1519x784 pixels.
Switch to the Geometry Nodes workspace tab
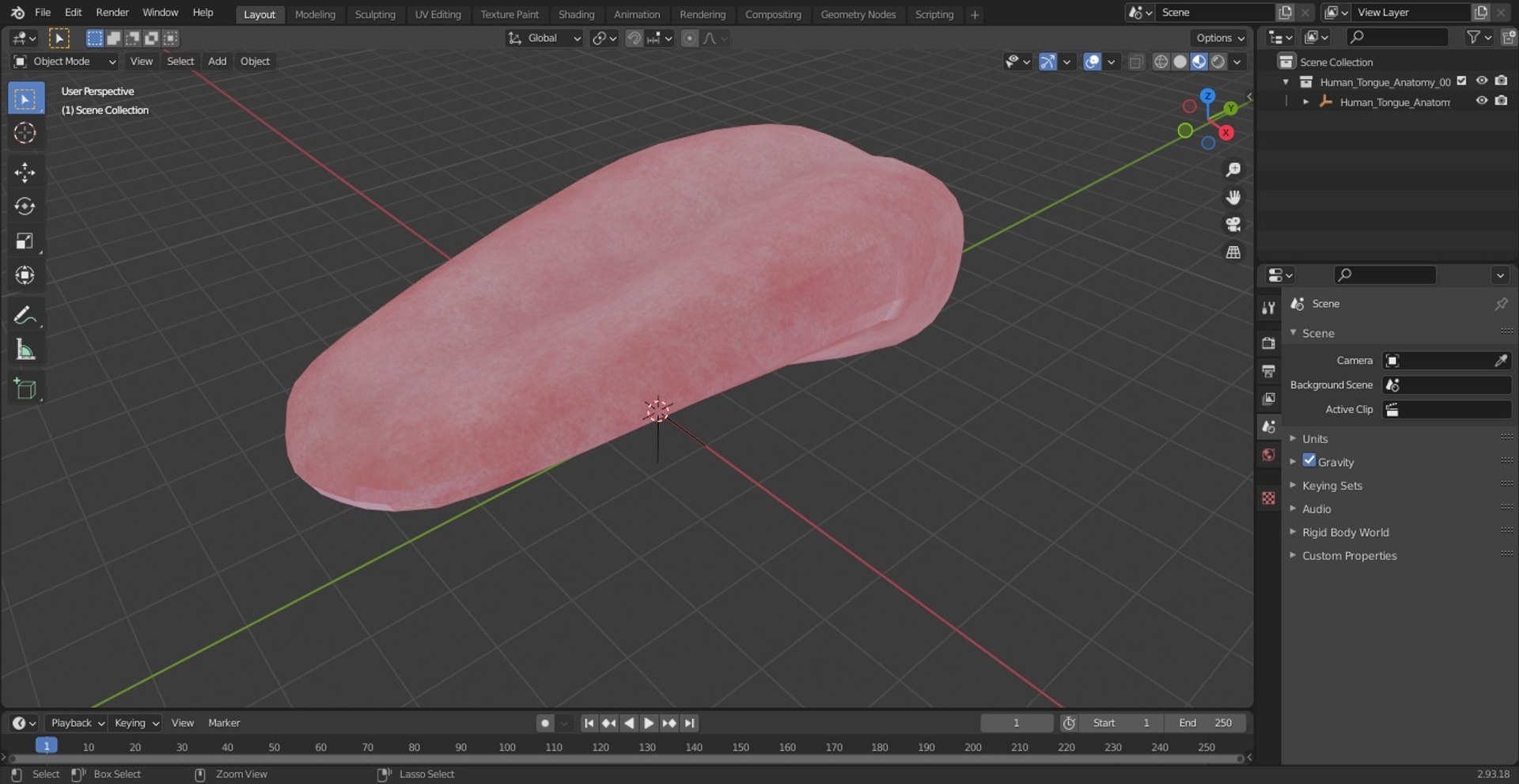click(x=858, y=14)
